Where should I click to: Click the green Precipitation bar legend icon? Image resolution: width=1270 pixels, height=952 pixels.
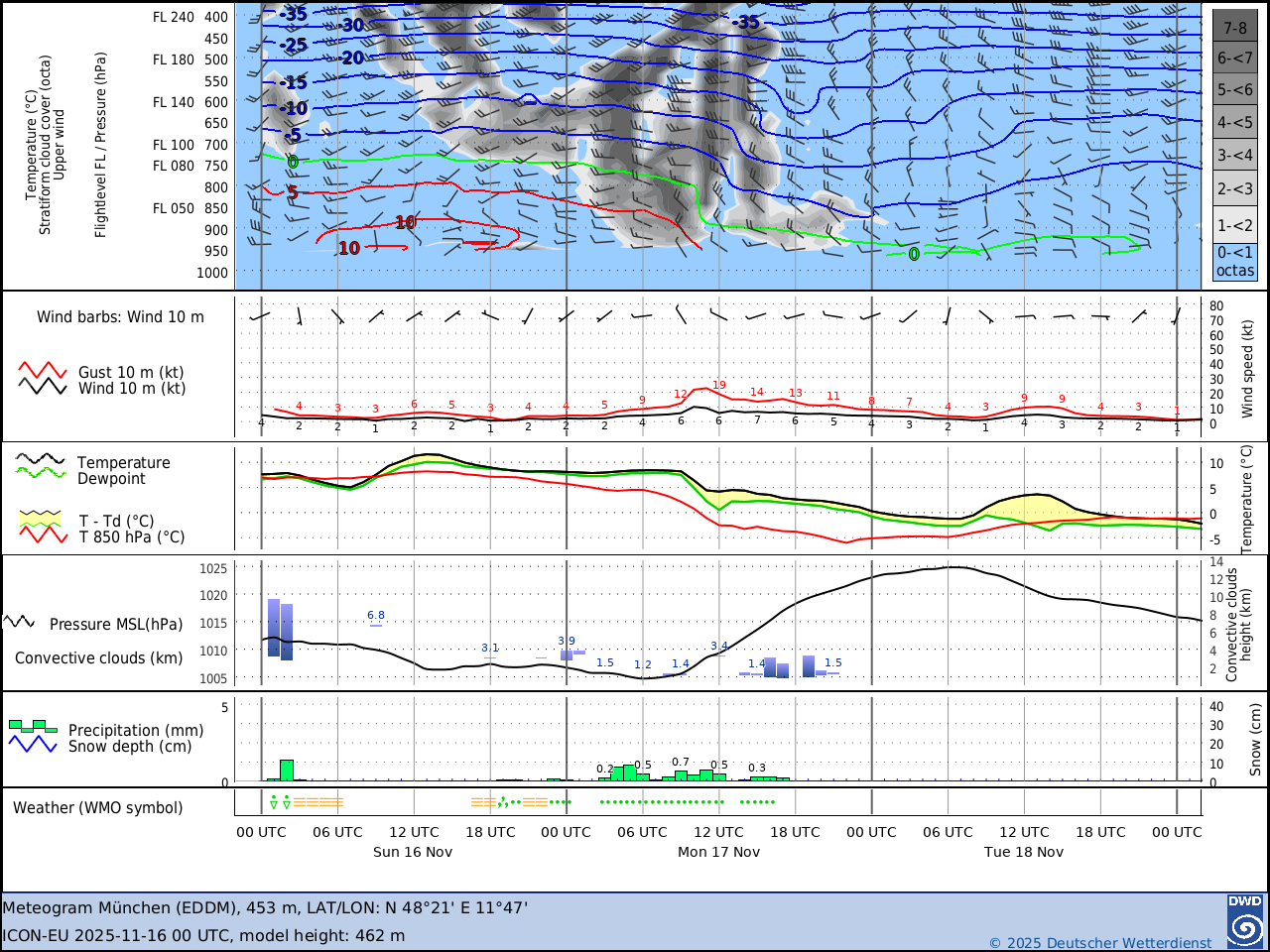pyautogui.click(x=33, y=726)
